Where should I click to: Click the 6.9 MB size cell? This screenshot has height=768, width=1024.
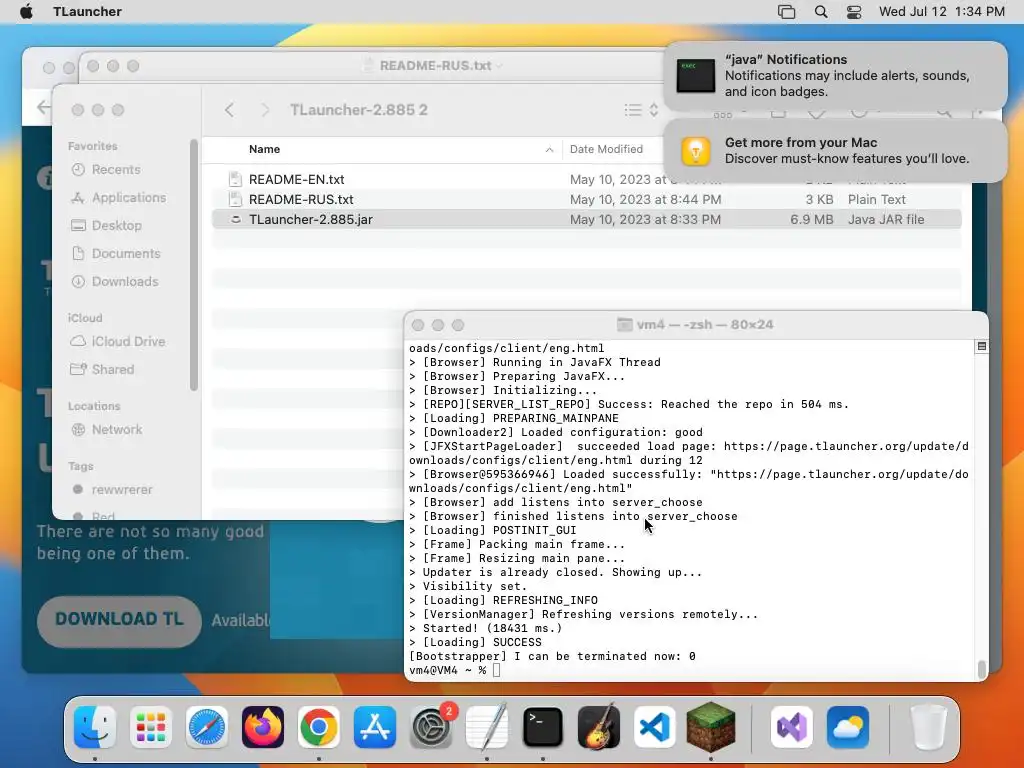point(811,219)
